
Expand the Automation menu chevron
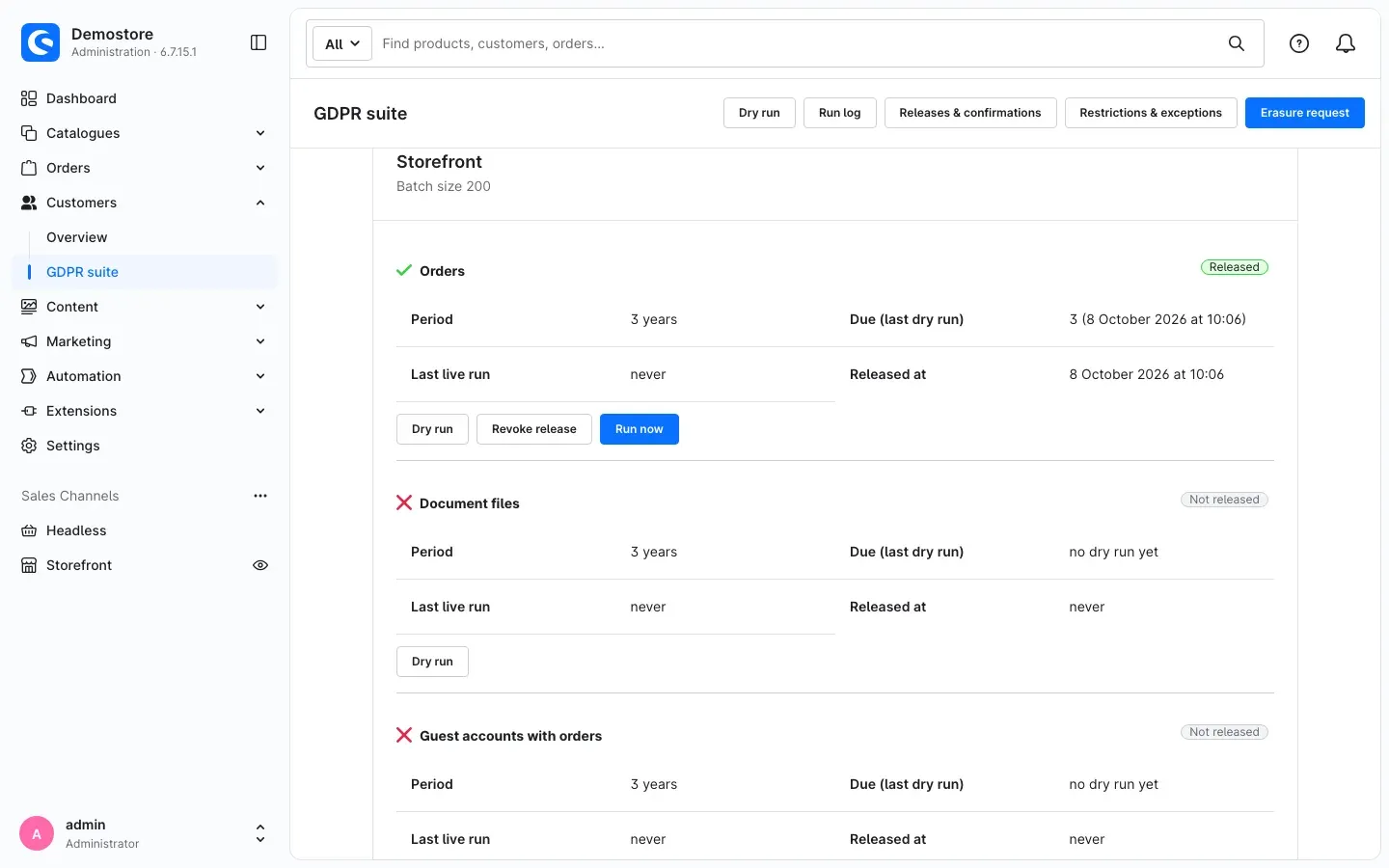(260, 376)
